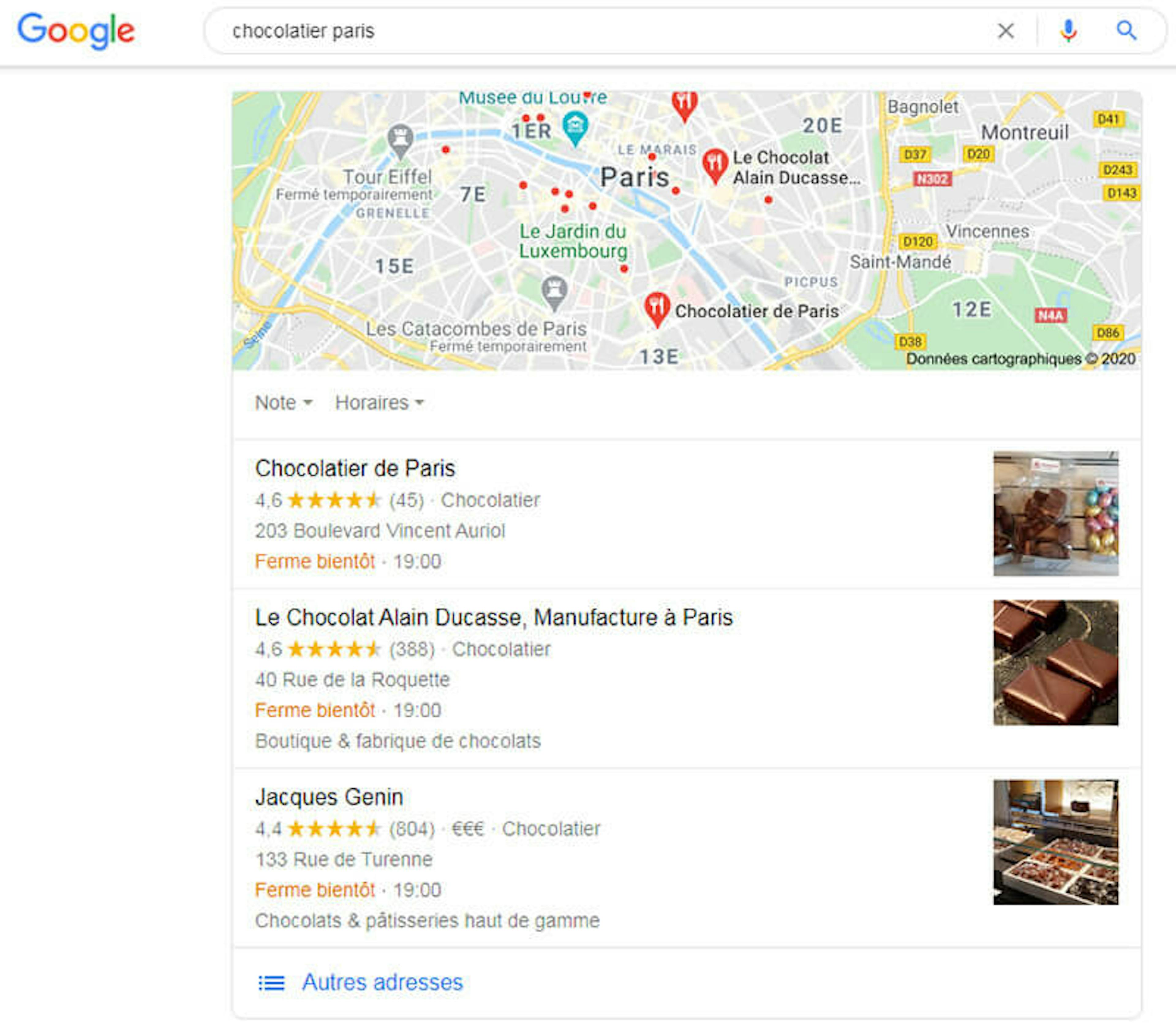Viewport: 1176px width, 1036px height.
Task: Click the Alain Ducasse chocolate bars thumbnail
Action: (1056, 662)
